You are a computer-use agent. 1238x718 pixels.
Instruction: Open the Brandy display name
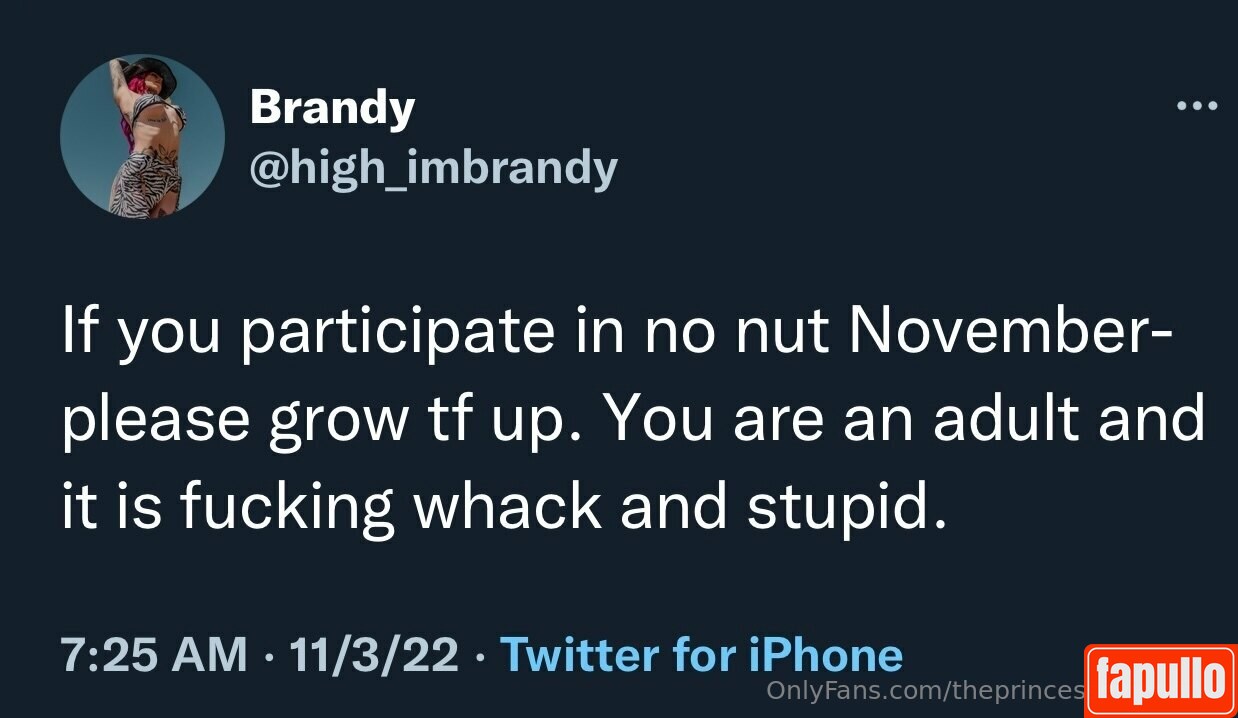point(332,106)
